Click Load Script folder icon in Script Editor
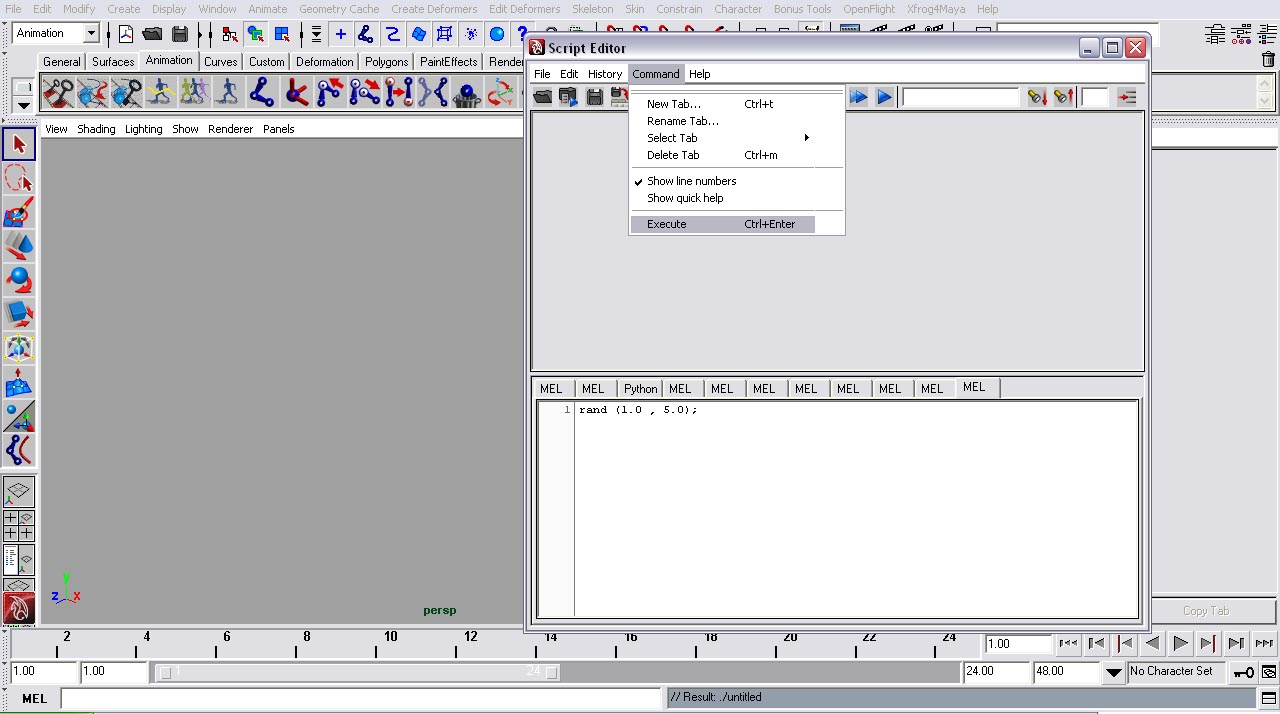 point(542,97)
